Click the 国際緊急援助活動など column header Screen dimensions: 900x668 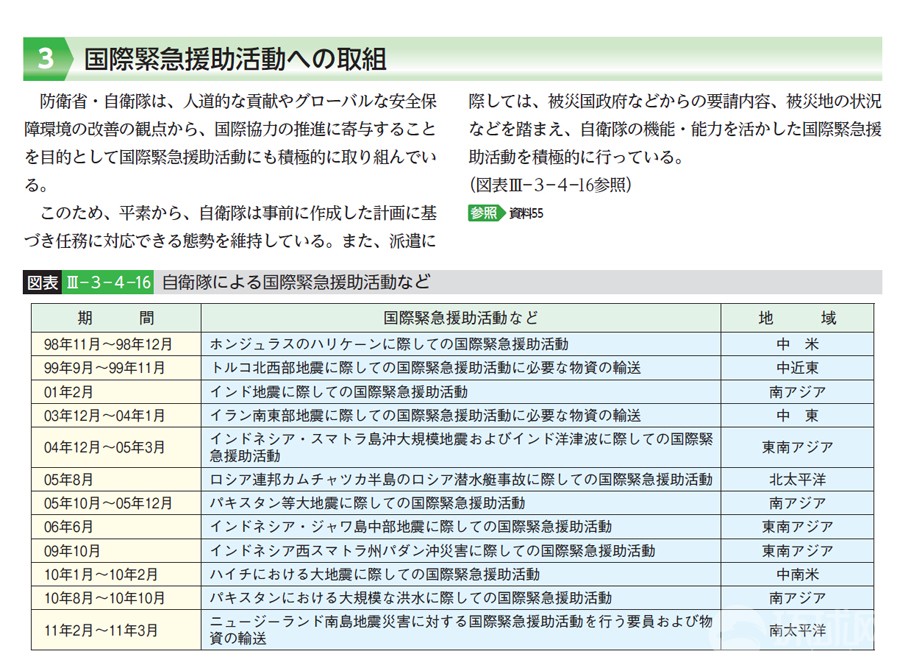(460, 318)
